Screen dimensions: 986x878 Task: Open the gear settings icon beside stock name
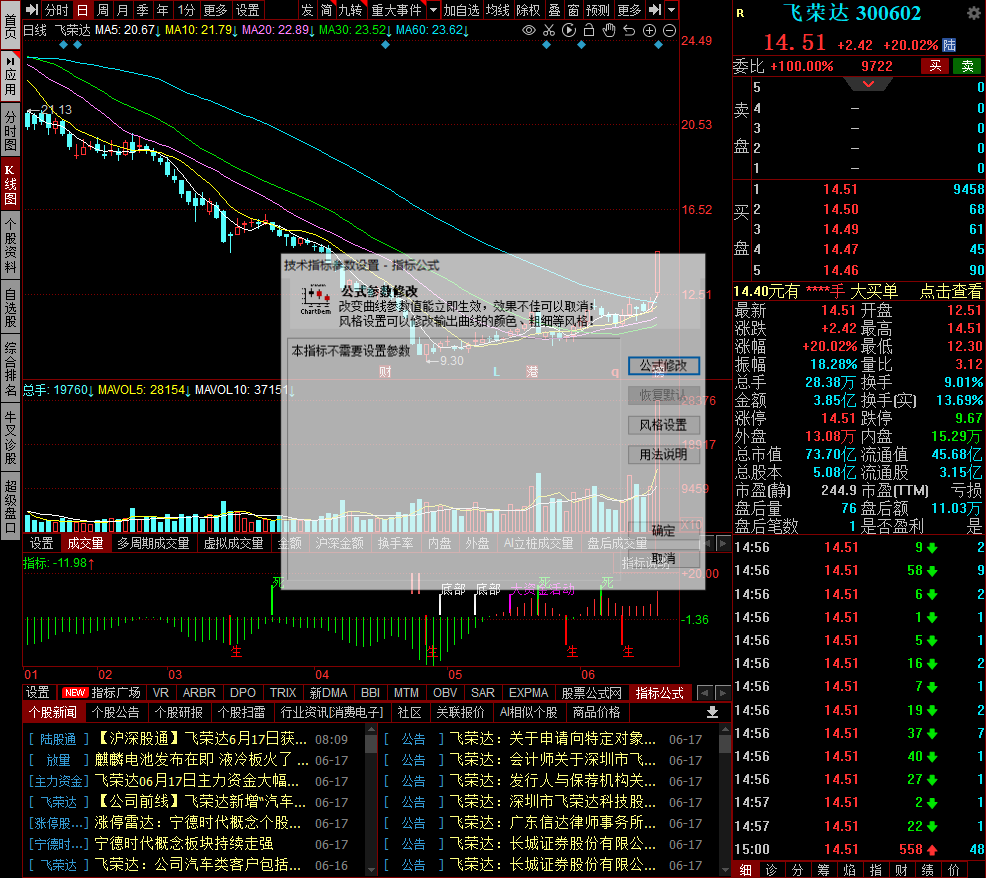[x=973, y=13]
